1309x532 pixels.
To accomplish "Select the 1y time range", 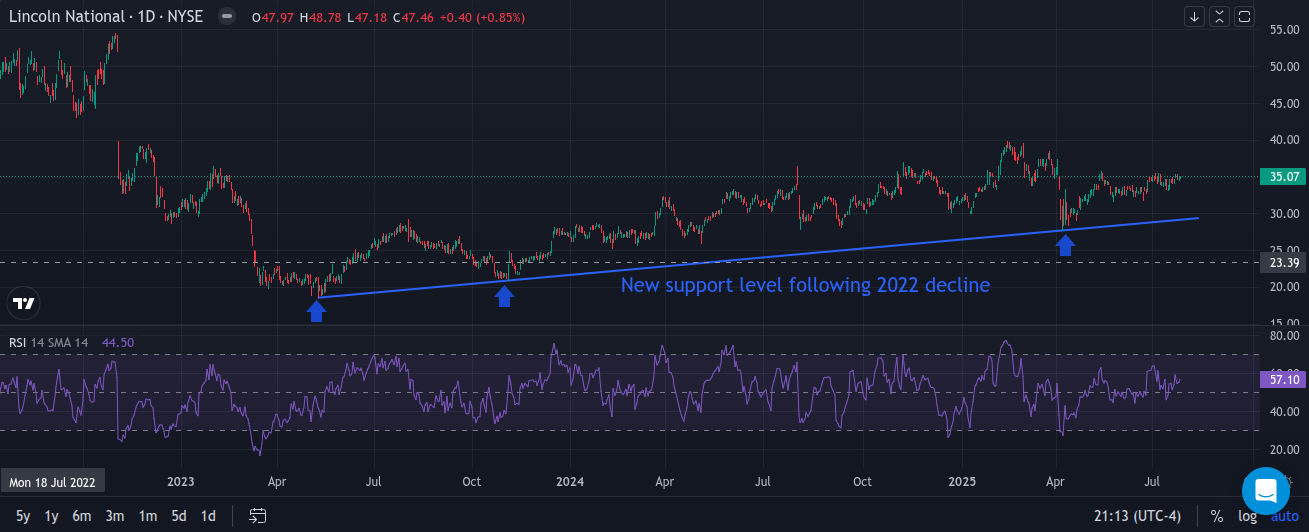I will [x=52, y=516].
